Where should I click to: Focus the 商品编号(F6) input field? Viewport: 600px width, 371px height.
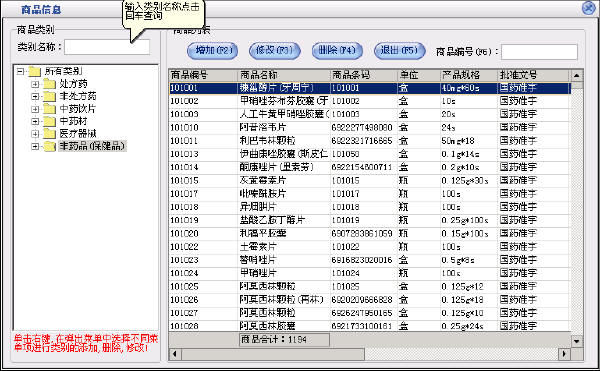click(x=539, y=52)
